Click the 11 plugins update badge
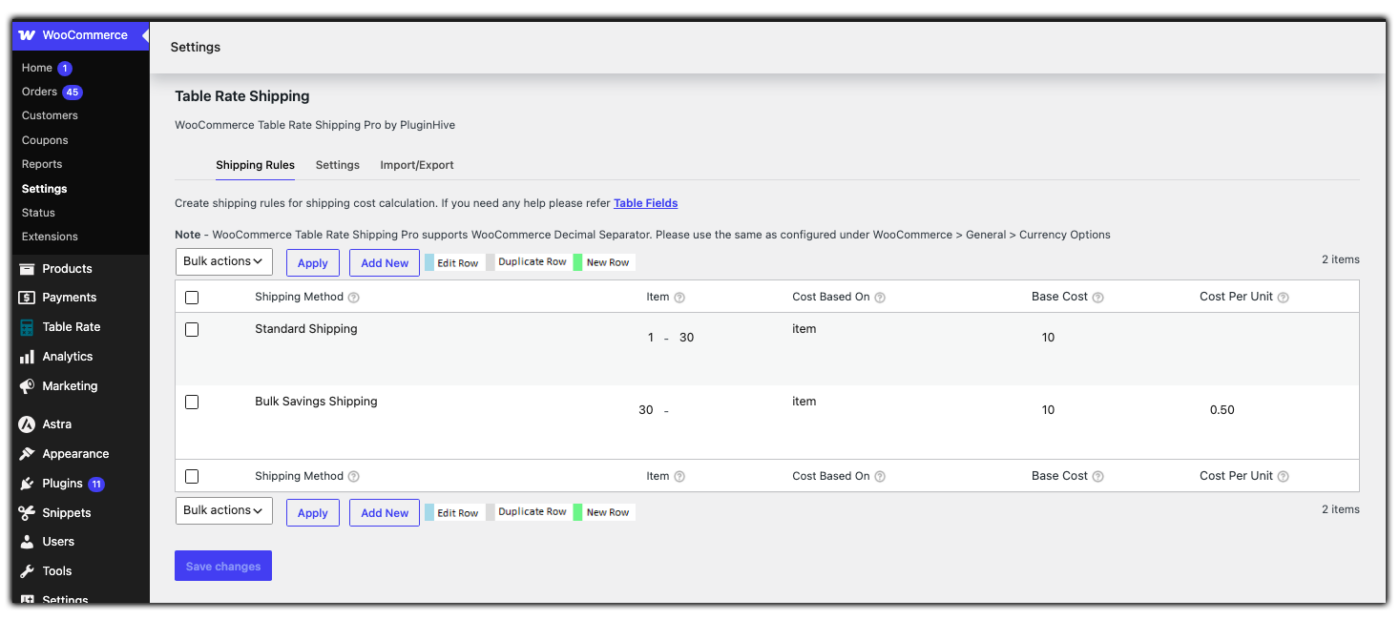1400x620 pixels. click(96, 484)
